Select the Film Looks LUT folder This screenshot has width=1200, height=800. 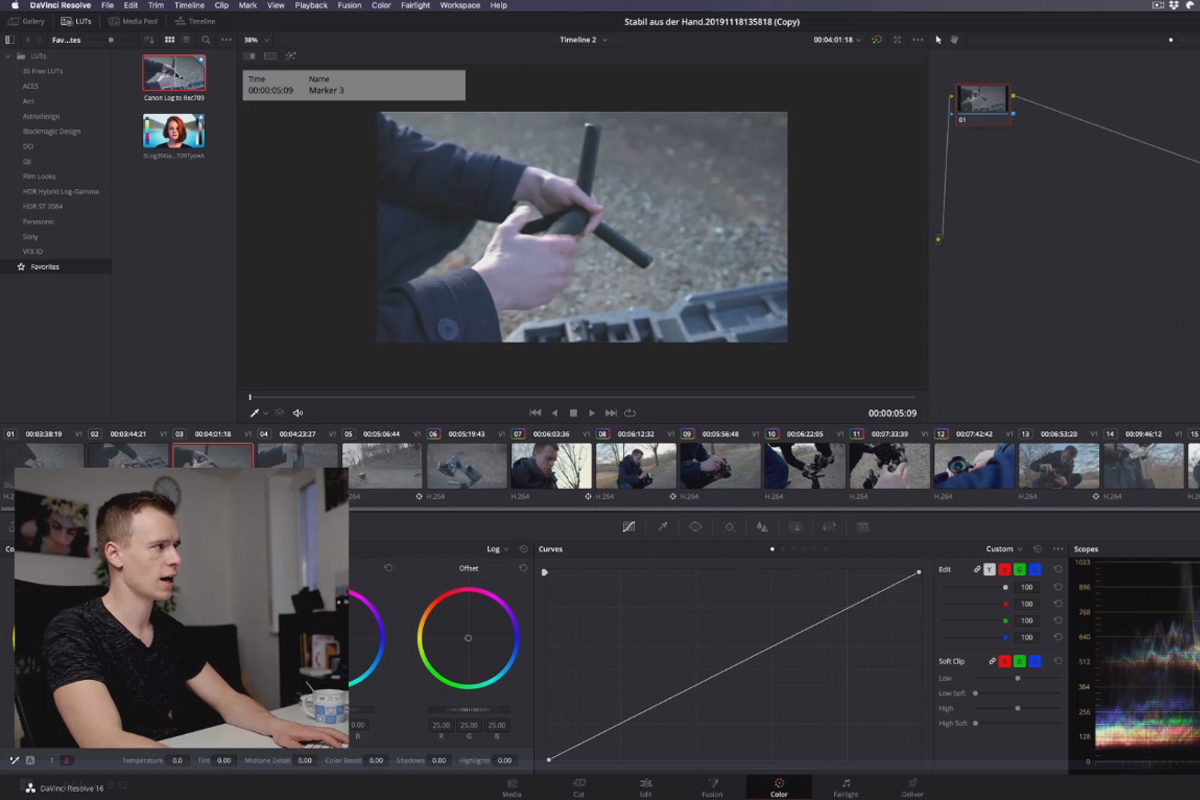pos(39,176)
